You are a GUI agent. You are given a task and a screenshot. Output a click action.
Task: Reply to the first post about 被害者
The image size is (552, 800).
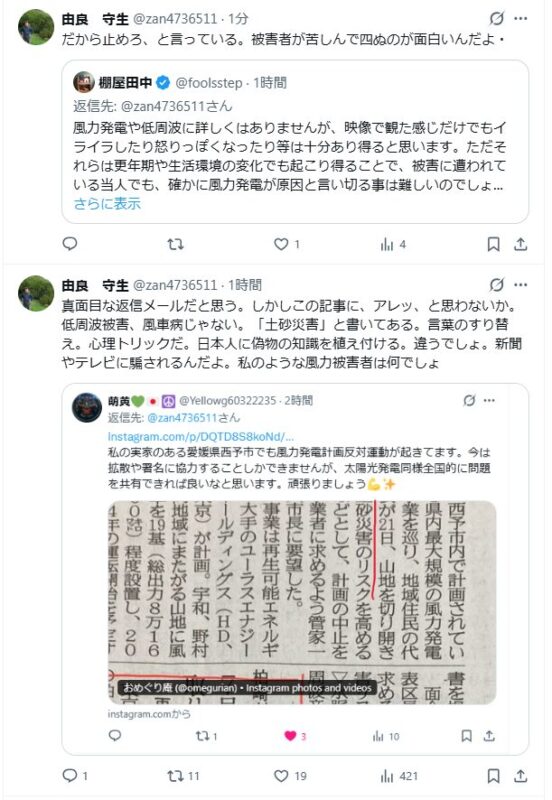coord(70,244)
